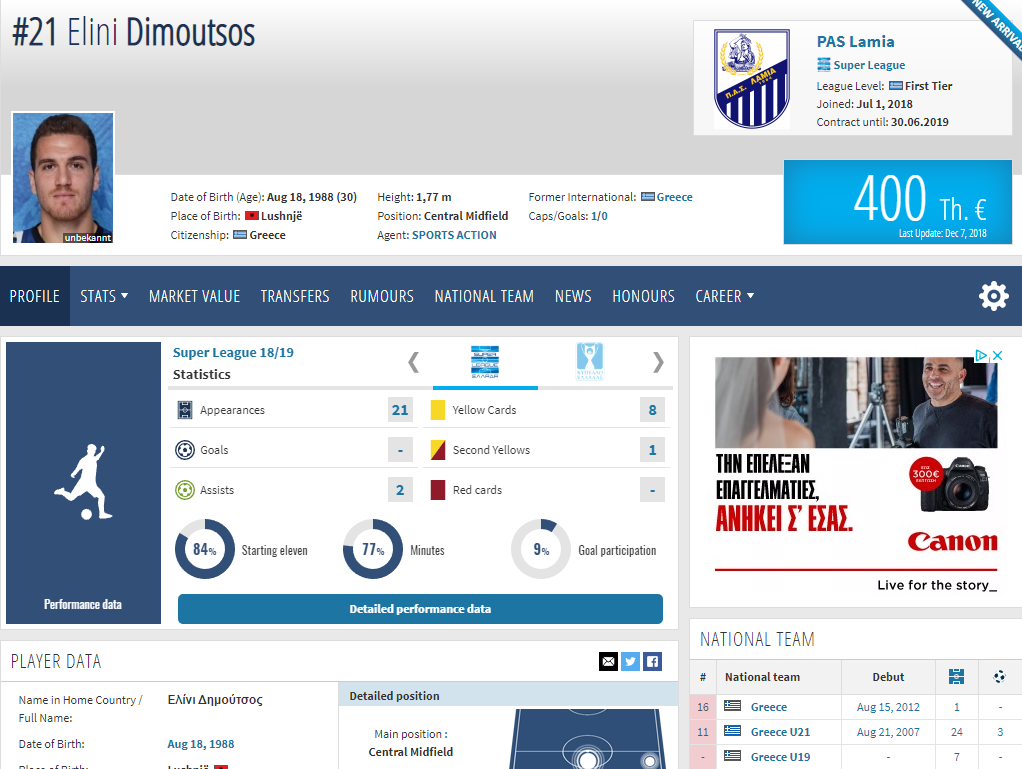Click the assists count 2

coord(400,489)
